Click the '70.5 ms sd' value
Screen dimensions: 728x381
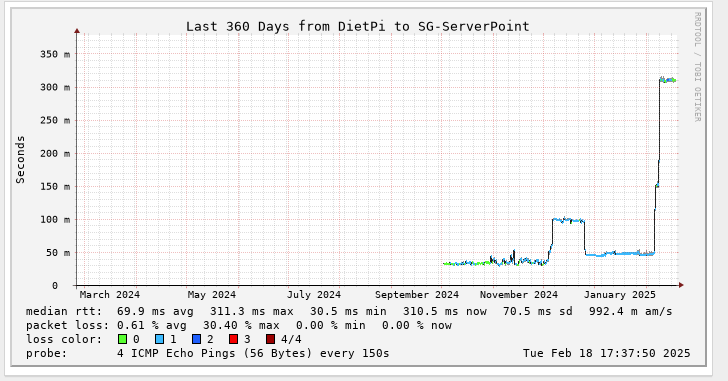(538, 311)
